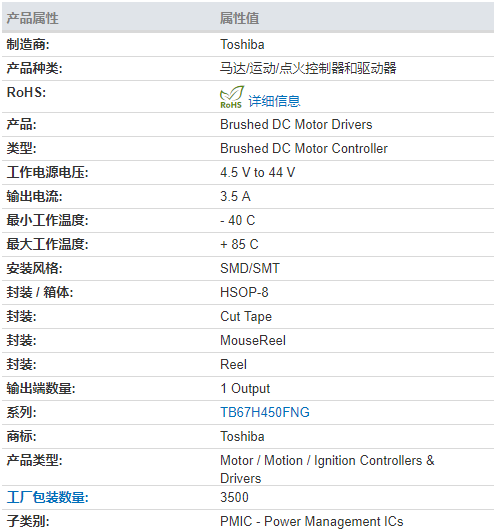
Task: Click the + 85 C maximum temperature value
Action: click(x=239, y=244)
